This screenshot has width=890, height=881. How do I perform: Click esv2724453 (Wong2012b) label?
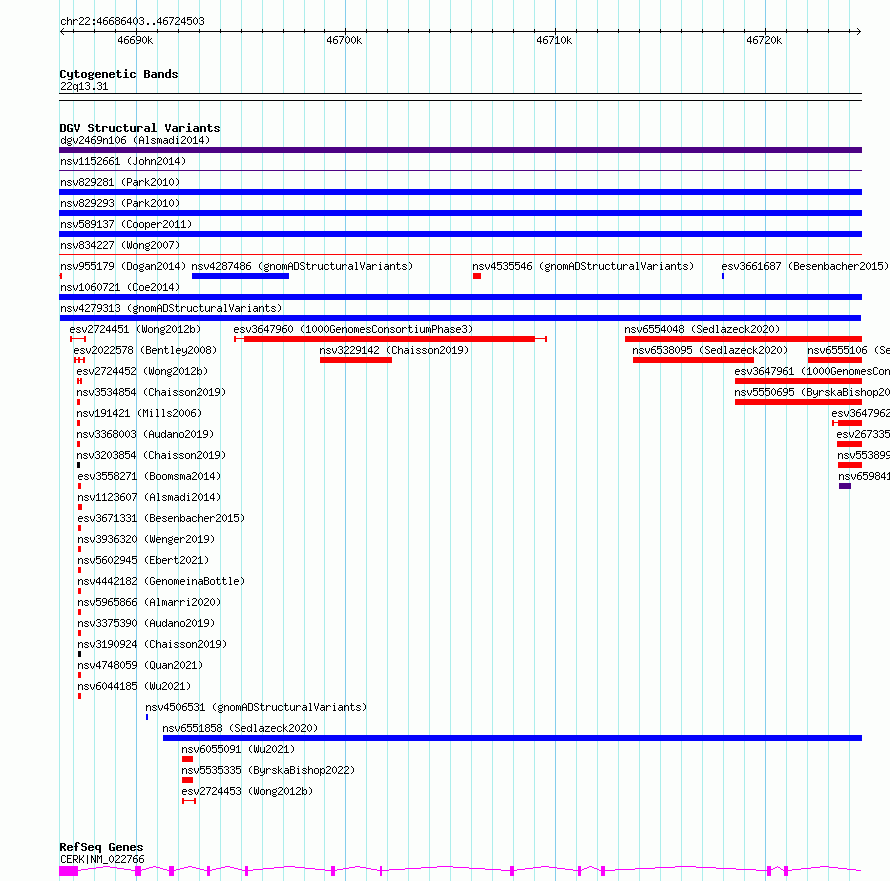pyautogui.click(x=247, y=791)
